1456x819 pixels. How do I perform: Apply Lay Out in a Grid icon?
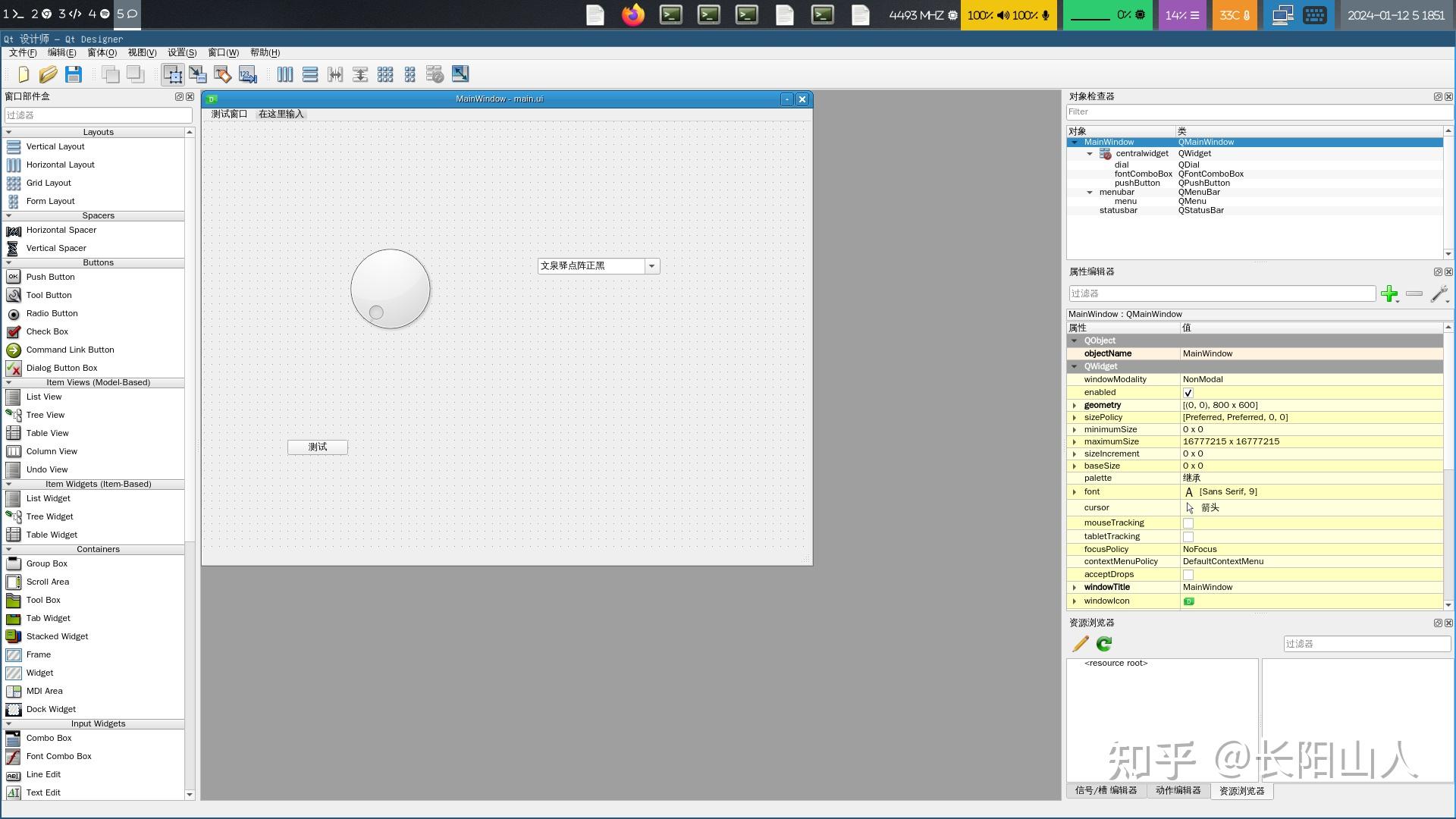385,74
